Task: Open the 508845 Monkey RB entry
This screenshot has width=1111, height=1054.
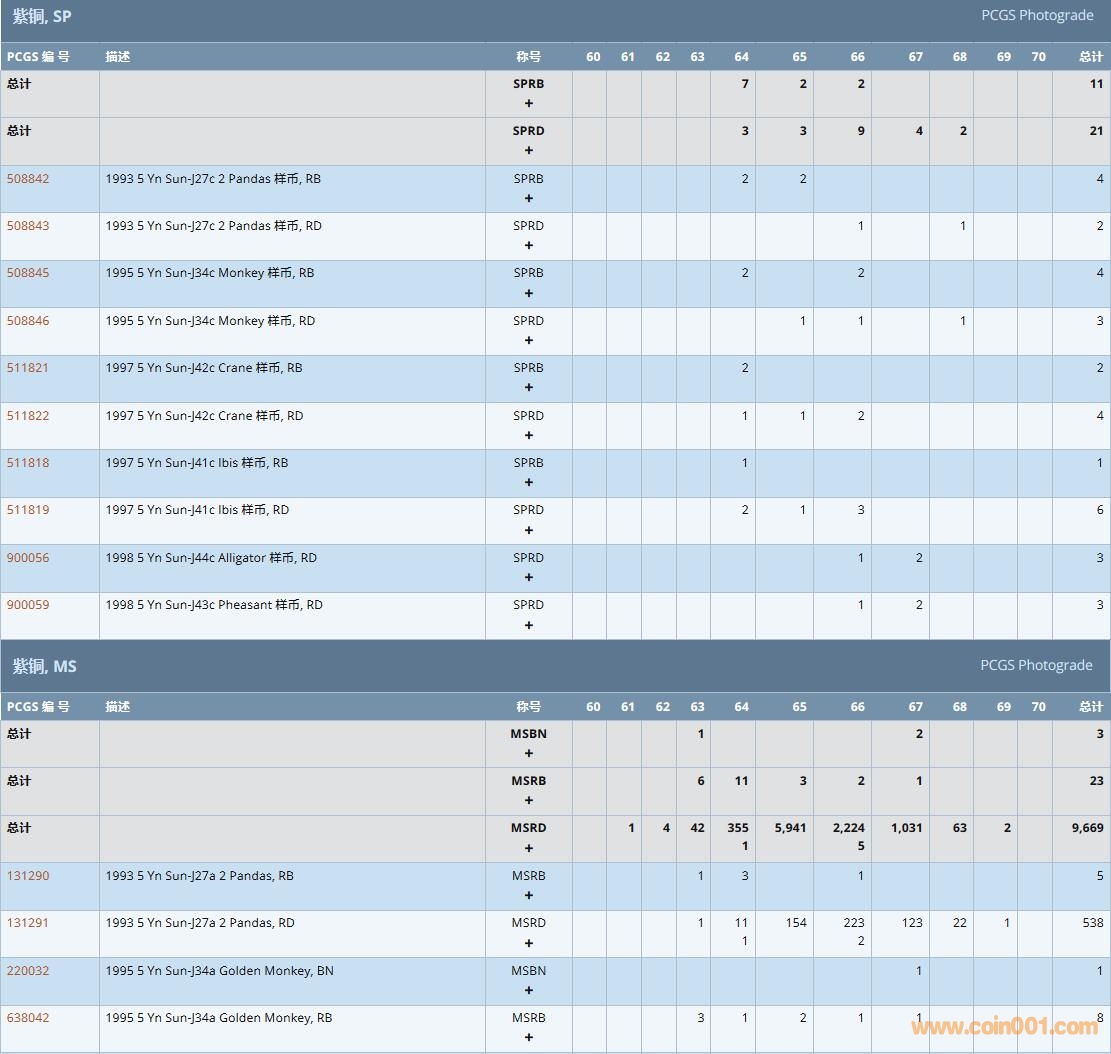Action: click(x=28, y=273)
